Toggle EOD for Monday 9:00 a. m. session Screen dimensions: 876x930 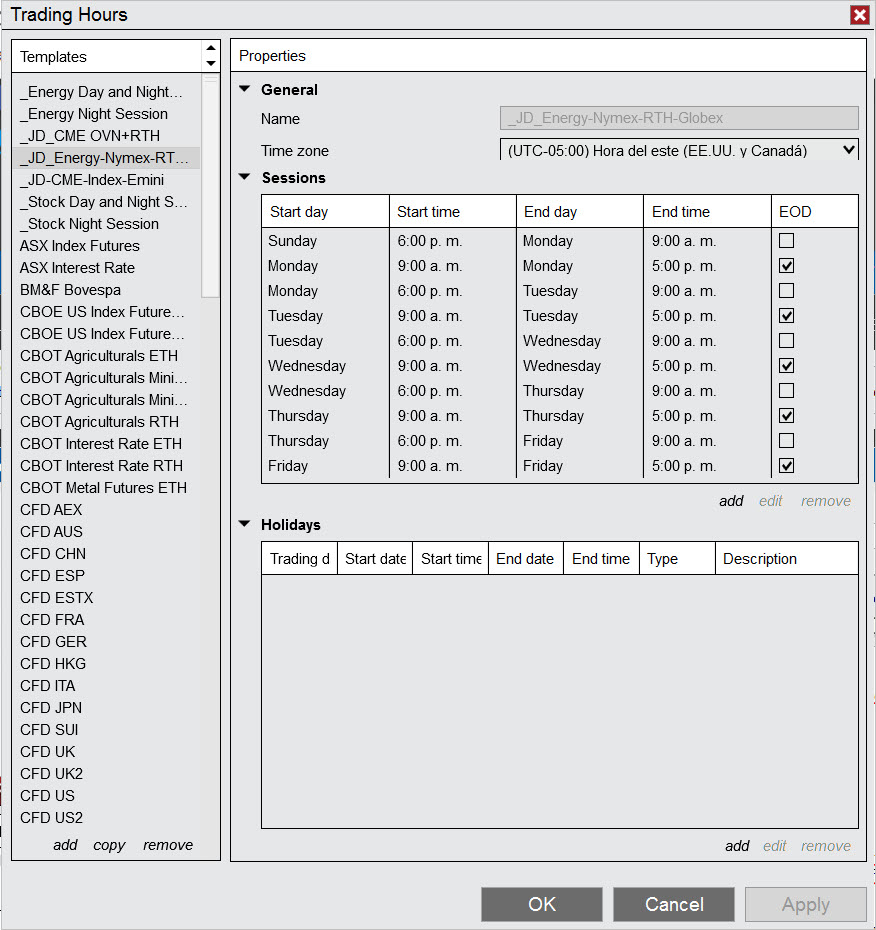pos(786,265)
